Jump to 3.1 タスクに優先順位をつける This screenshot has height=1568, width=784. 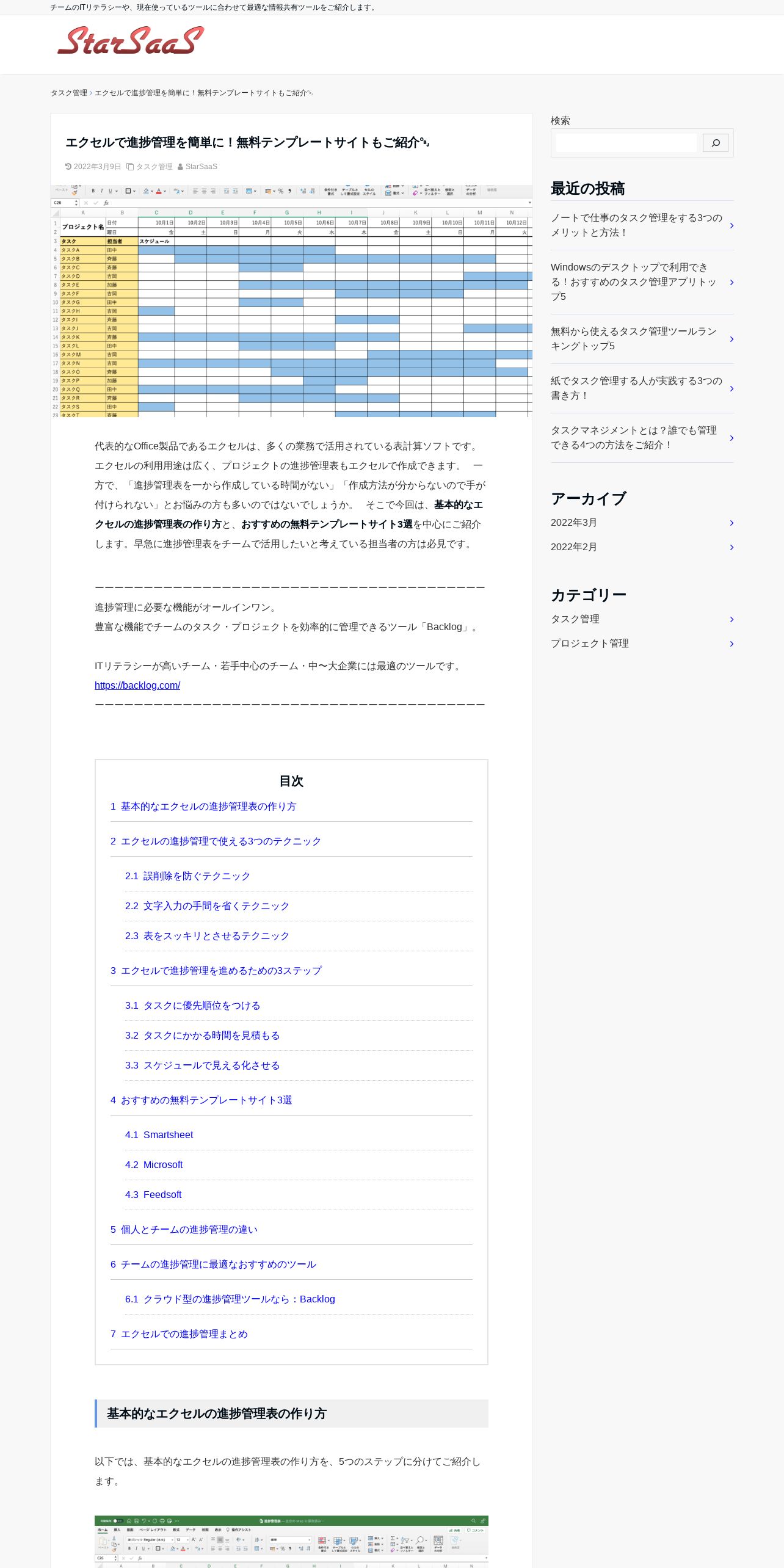(192, 1006)
